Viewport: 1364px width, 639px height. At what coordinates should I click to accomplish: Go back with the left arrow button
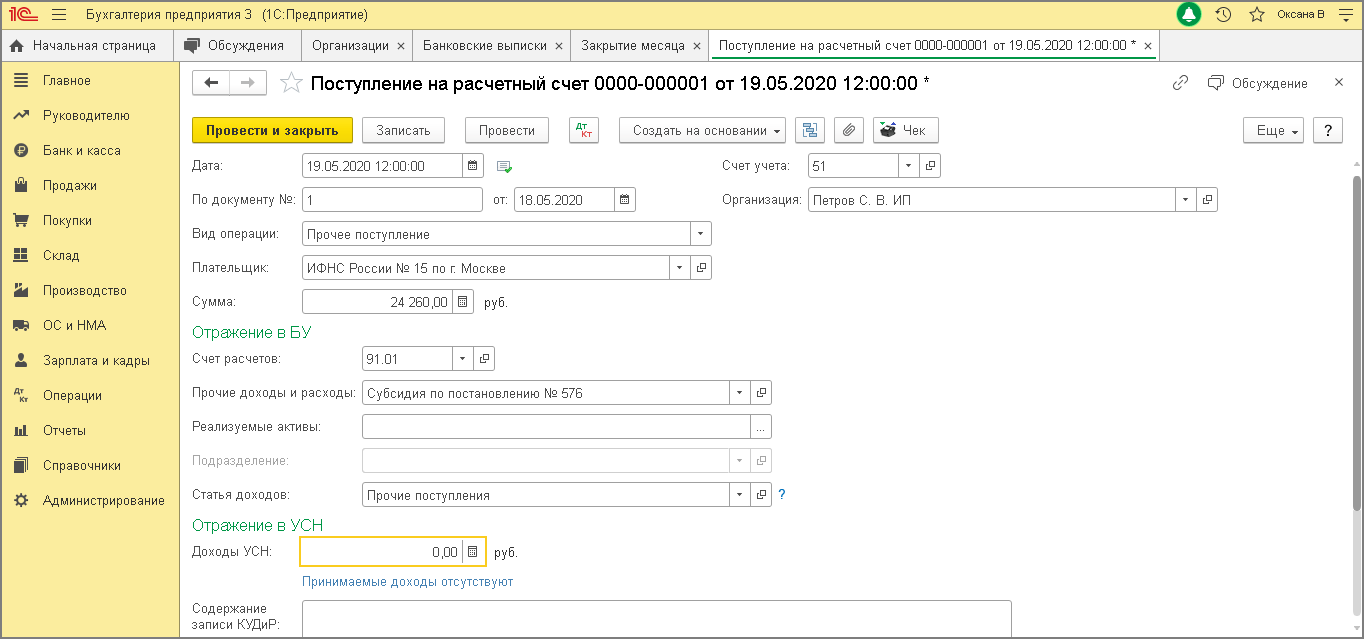point(211,83)
